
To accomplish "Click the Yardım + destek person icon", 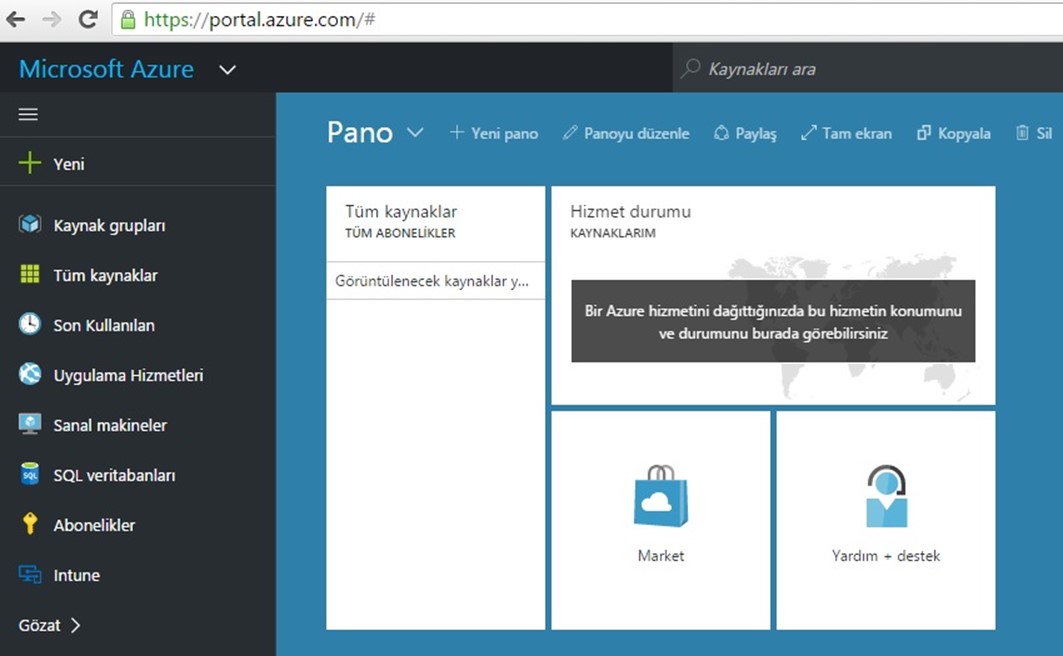I will click(x=886, y=495).
